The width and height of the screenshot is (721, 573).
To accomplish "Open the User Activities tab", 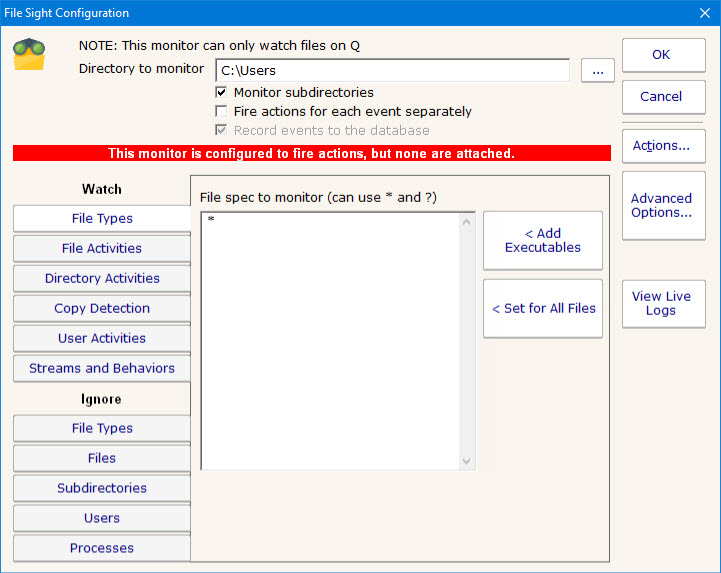I will pyautogui.click(x=102, y=338).
